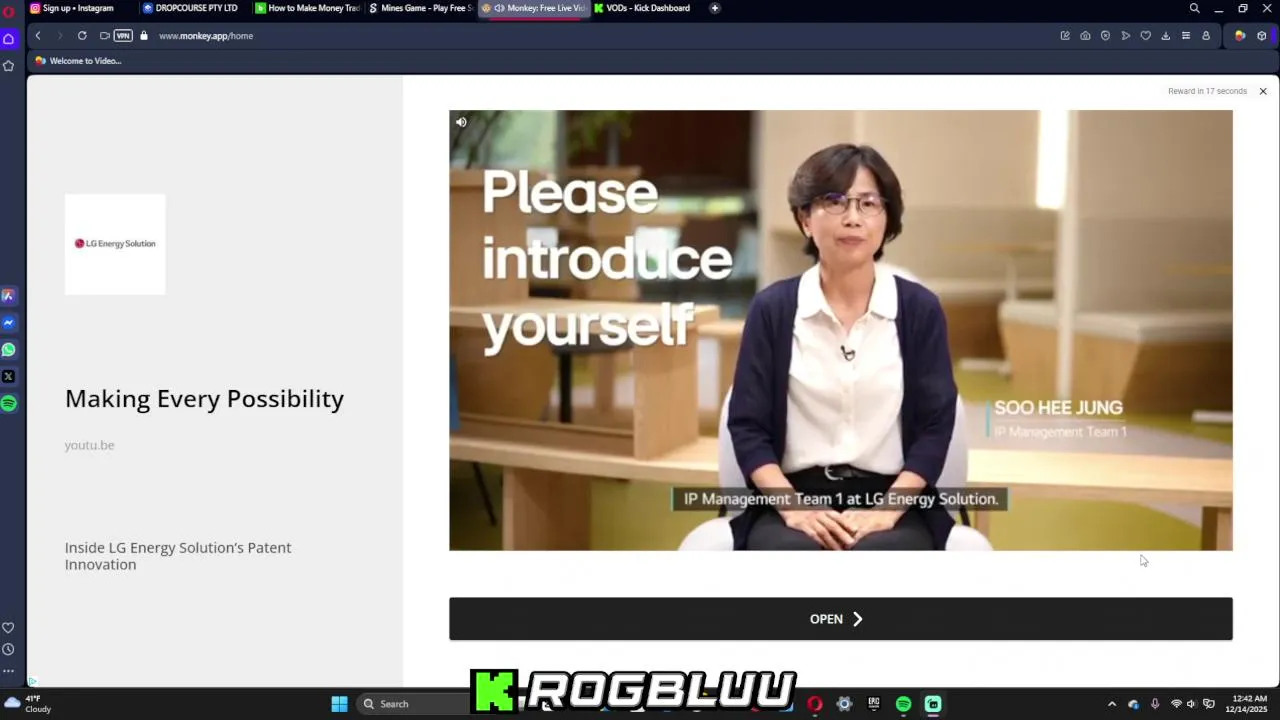Show hidden system tray icons
The image size is (1280, 720).
1111,704
